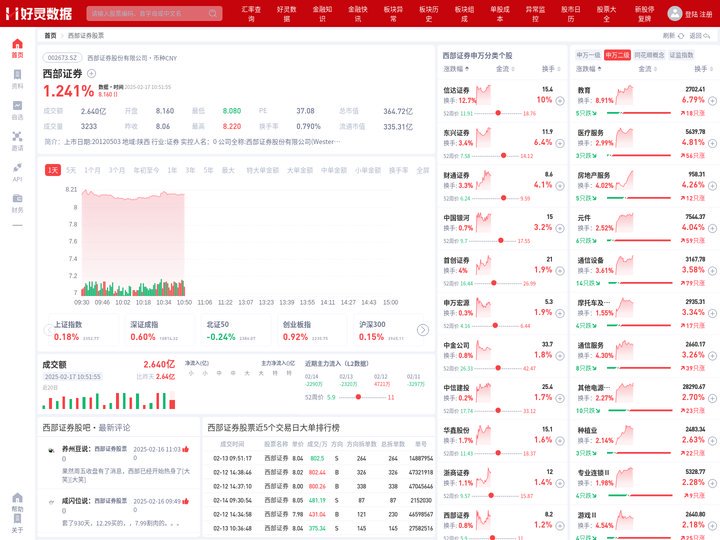Add 东兴证券 using its plus icon
Image resolution: width=720 pixels, height=540 pixels.
tap(560, 143)
